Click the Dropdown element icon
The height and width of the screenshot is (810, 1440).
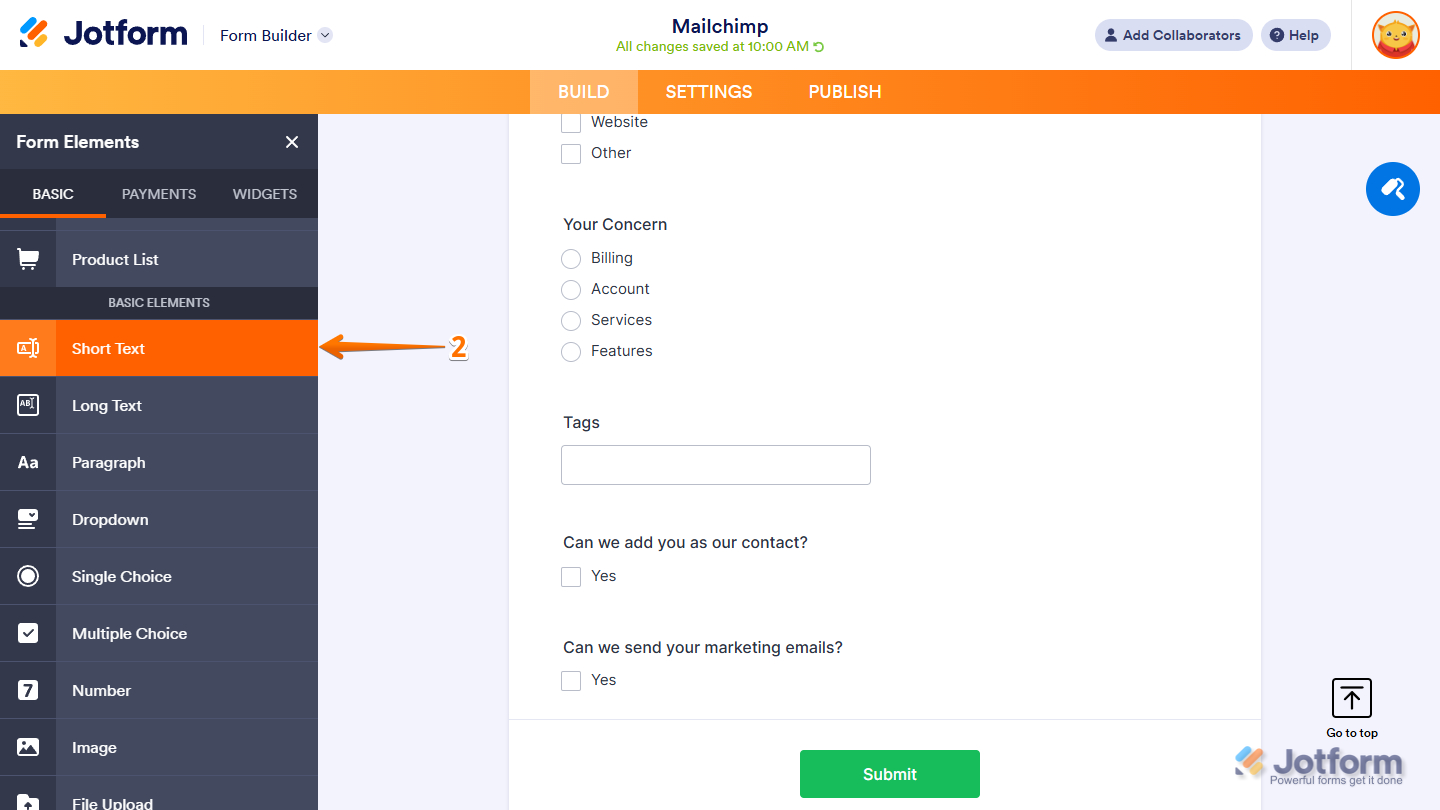[28, 518]
